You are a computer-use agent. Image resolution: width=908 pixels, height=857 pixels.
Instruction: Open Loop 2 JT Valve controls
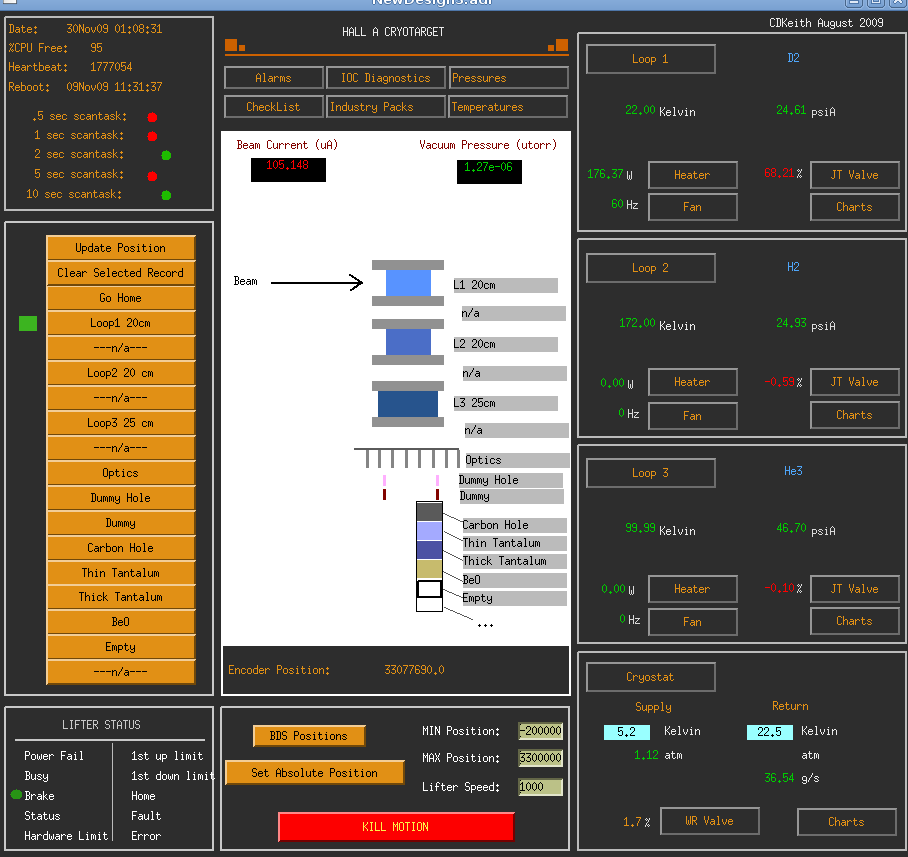(x=855, y=382)
